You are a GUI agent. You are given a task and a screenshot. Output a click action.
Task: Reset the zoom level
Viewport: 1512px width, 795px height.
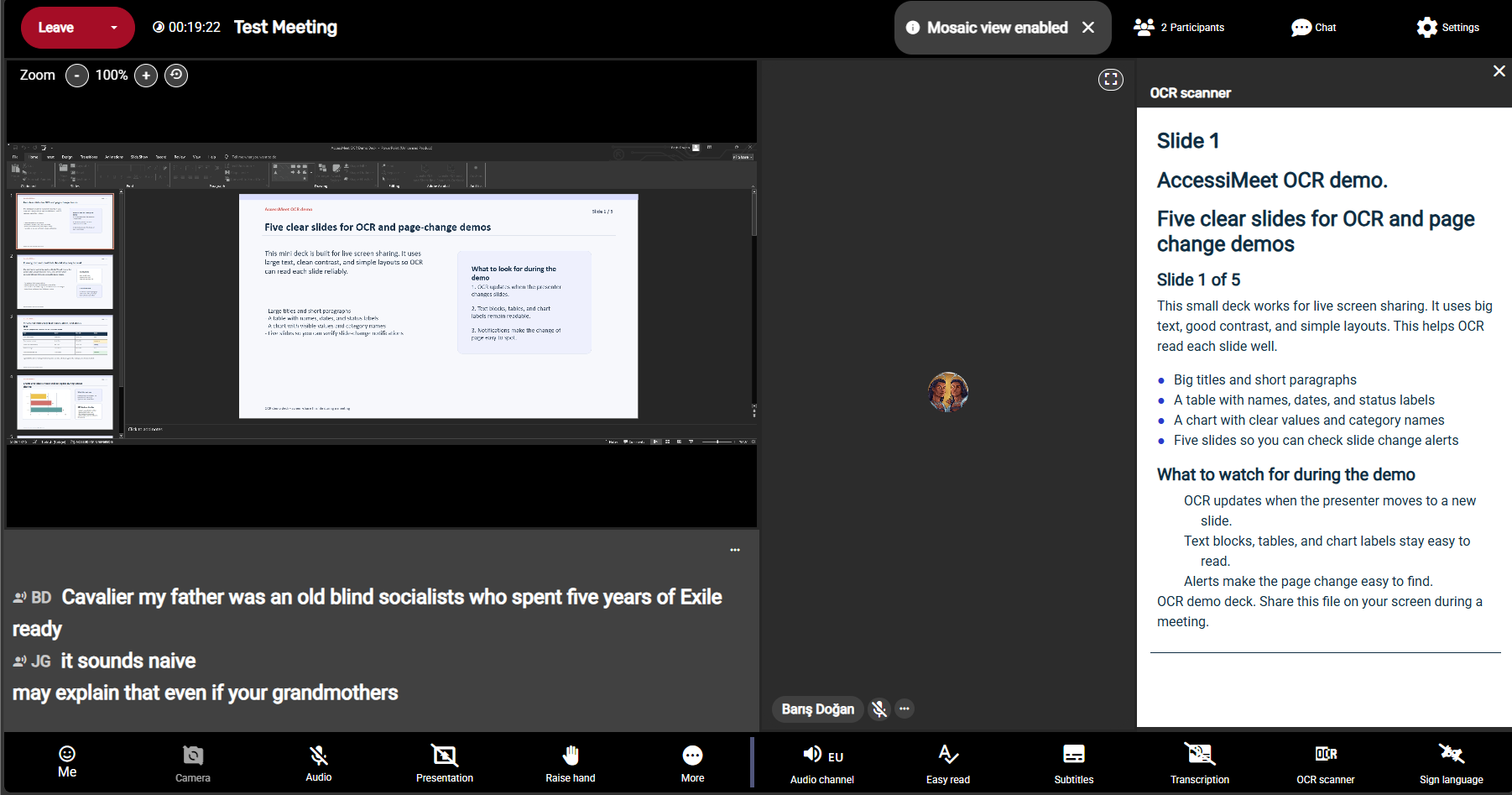point(176,76)
